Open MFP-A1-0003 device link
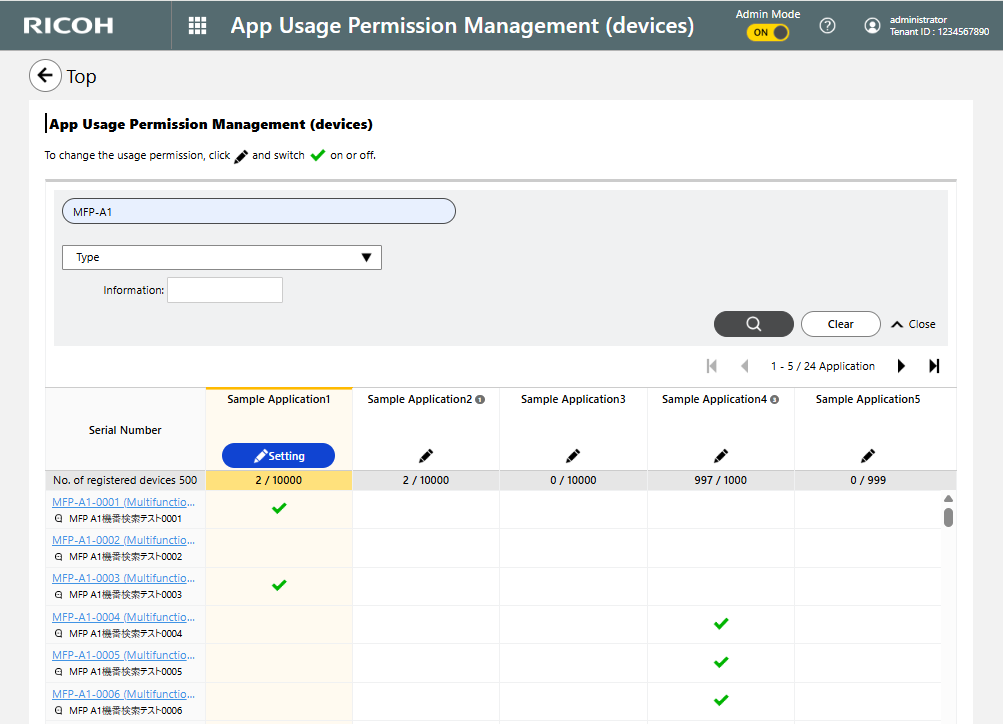 (123, 578)
